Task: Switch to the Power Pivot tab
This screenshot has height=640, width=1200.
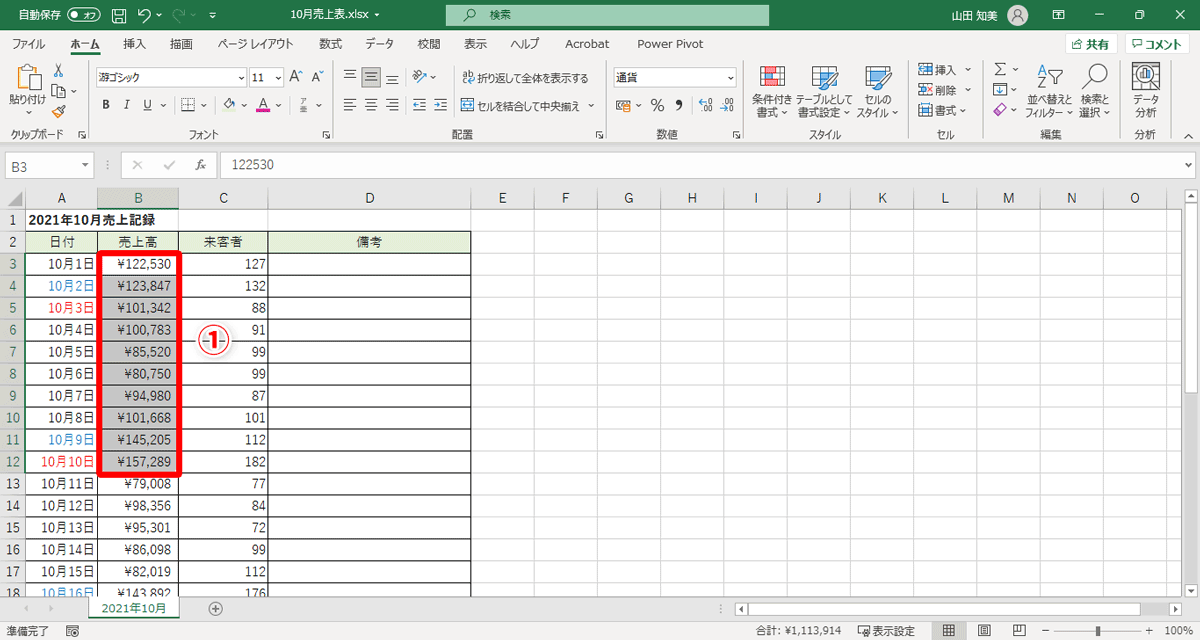Action: pyautogui.click(x=670, y=44)
